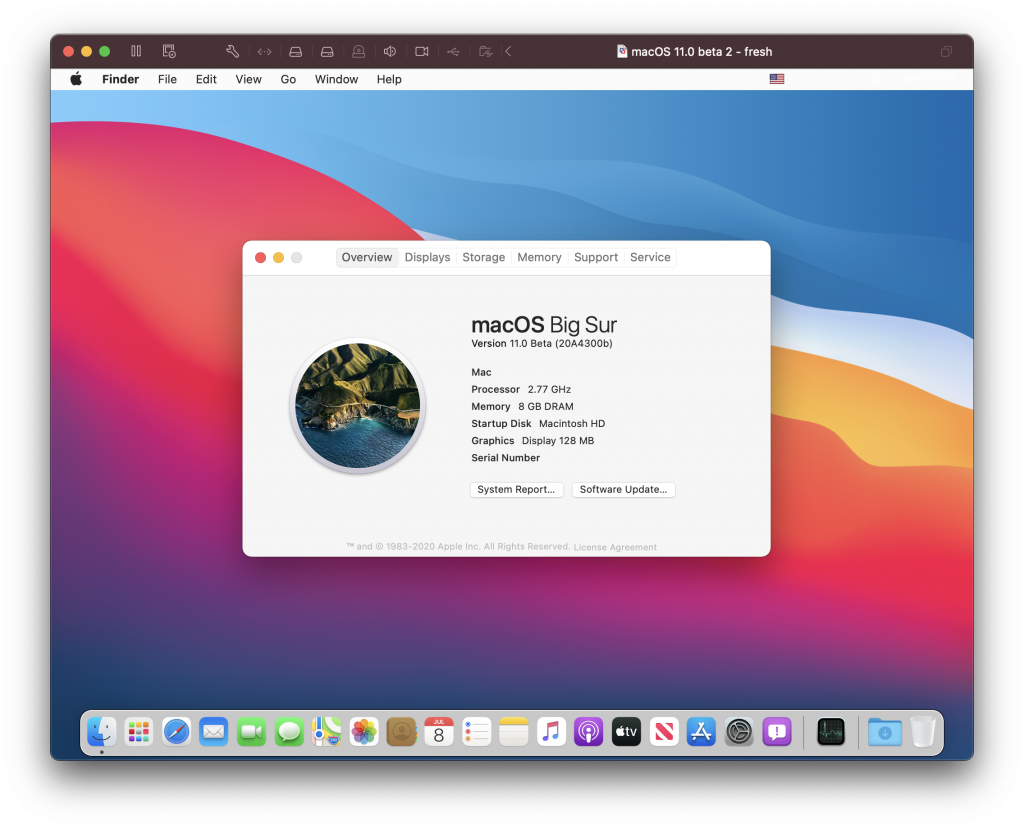Click the USB devices icon in VM toolbar

point(453,52)
